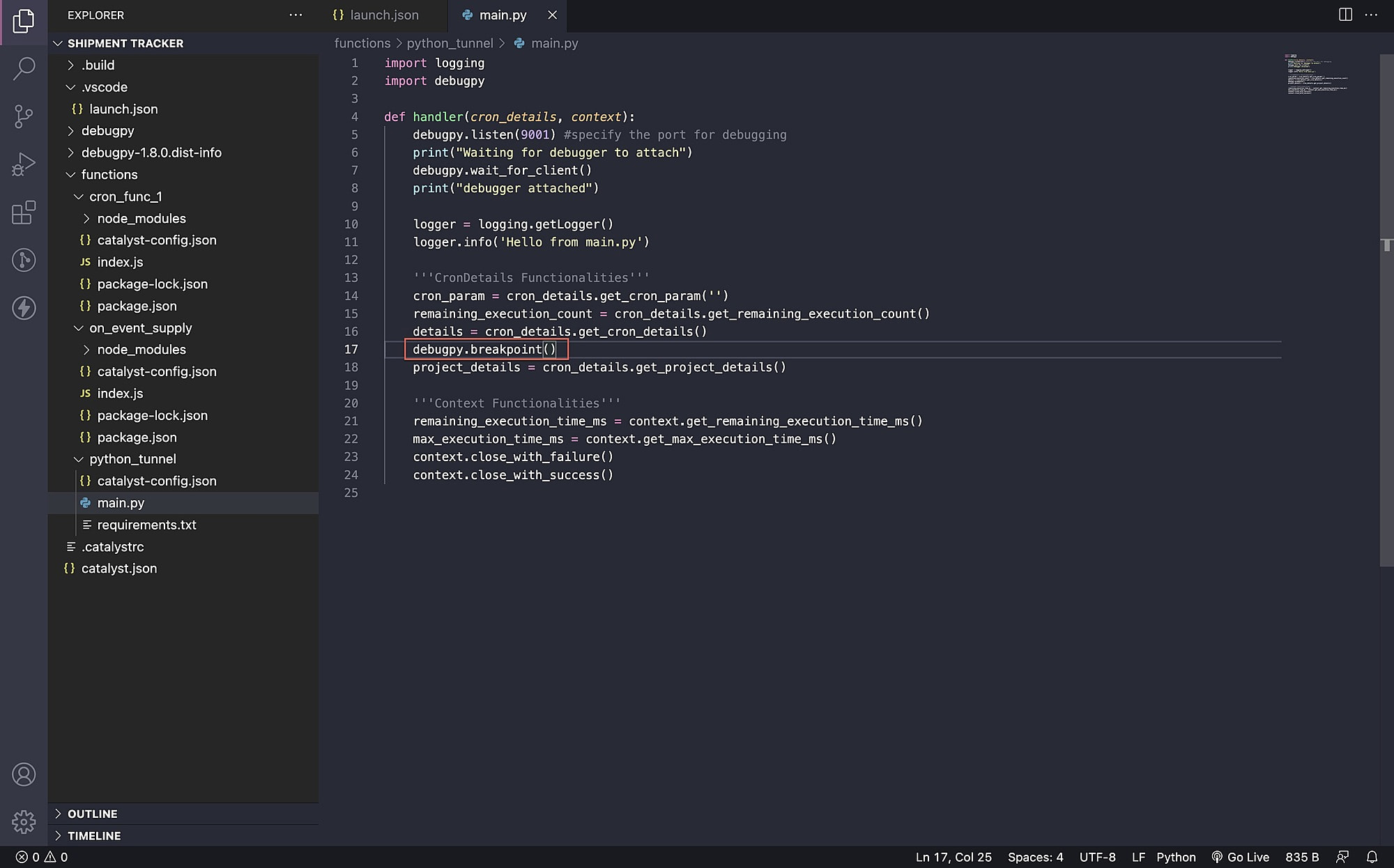Screen dimensions: 1394x868
Task: Go to line via Ln 17, Col 25
Action: tap(953, 857)
